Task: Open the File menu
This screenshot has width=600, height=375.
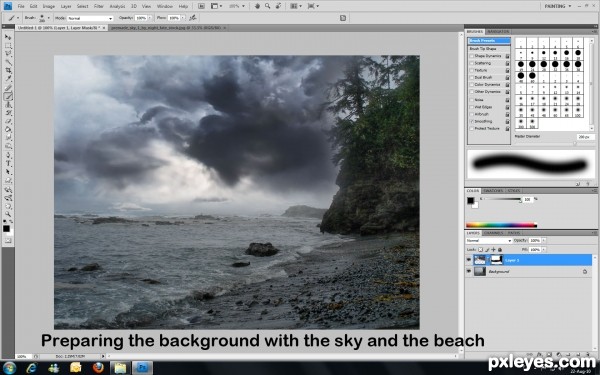Action: 21,7
